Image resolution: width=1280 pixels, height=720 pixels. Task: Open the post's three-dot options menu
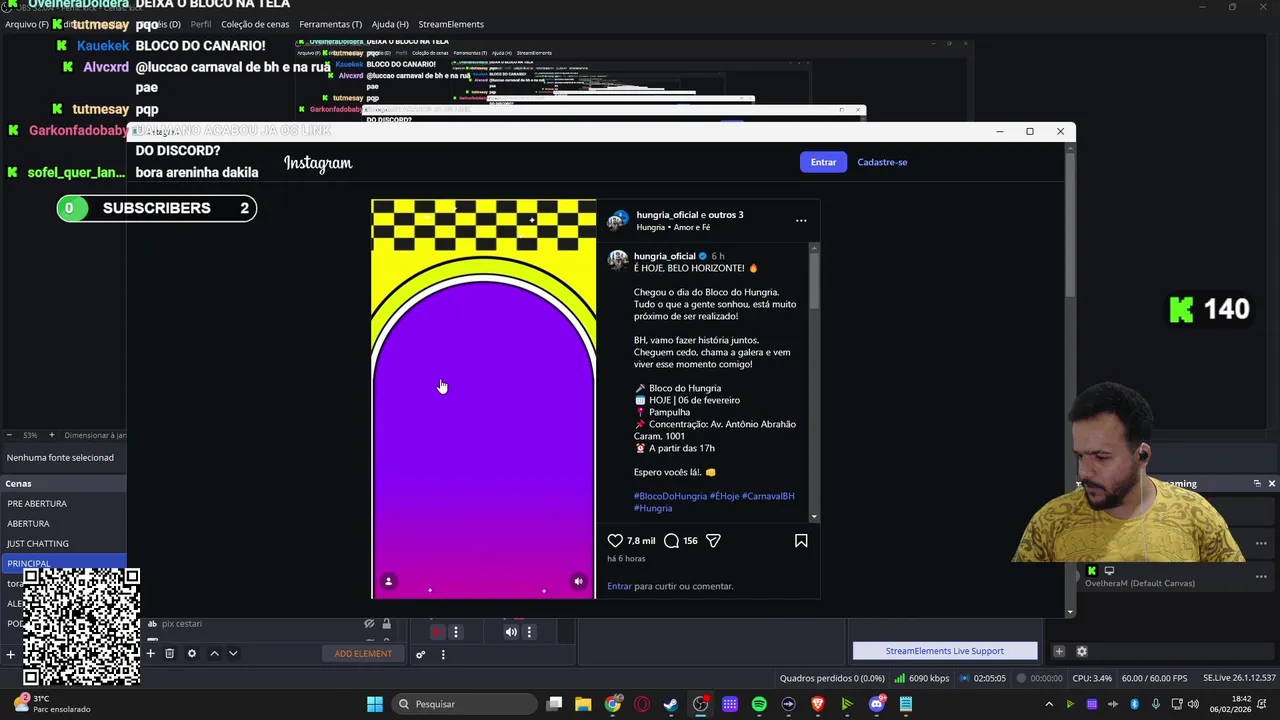[x=801, y=220]
